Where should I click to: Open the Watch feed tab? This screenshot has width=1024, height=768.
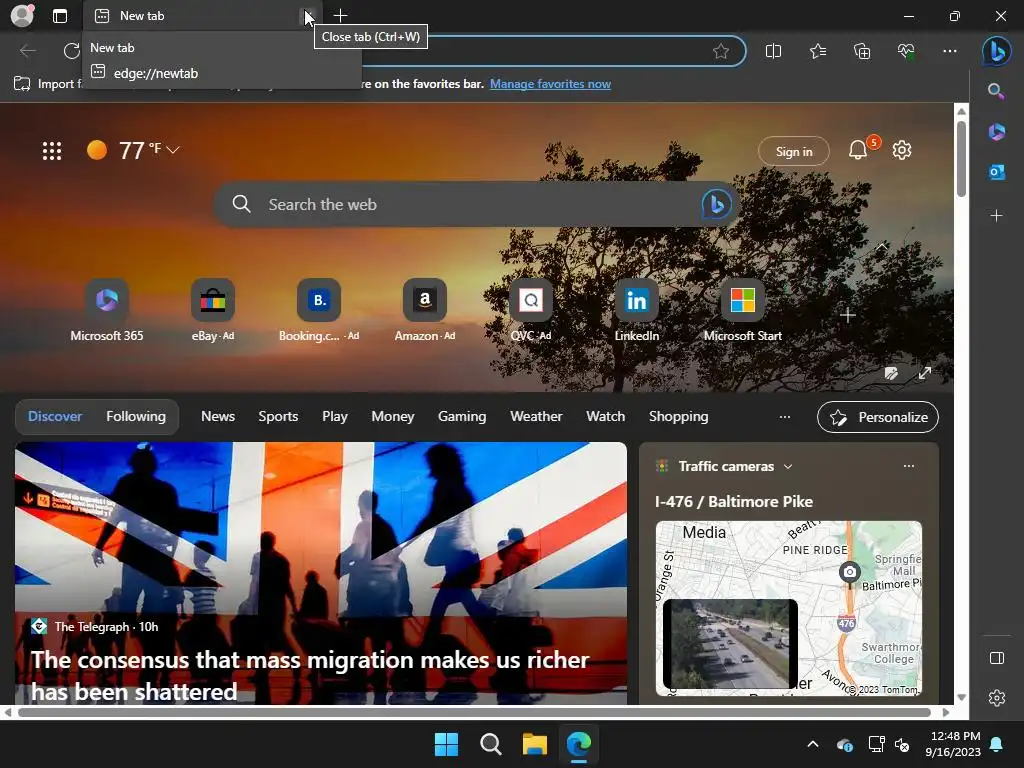[x=605, y=417]
